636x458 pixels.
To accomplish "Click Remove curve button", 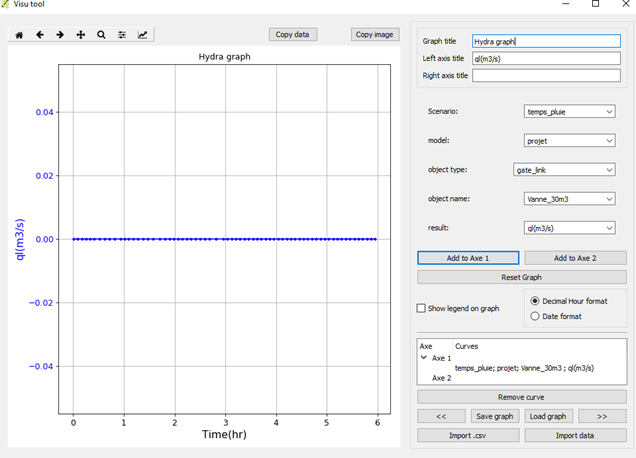I will click(x=522, y=397).
